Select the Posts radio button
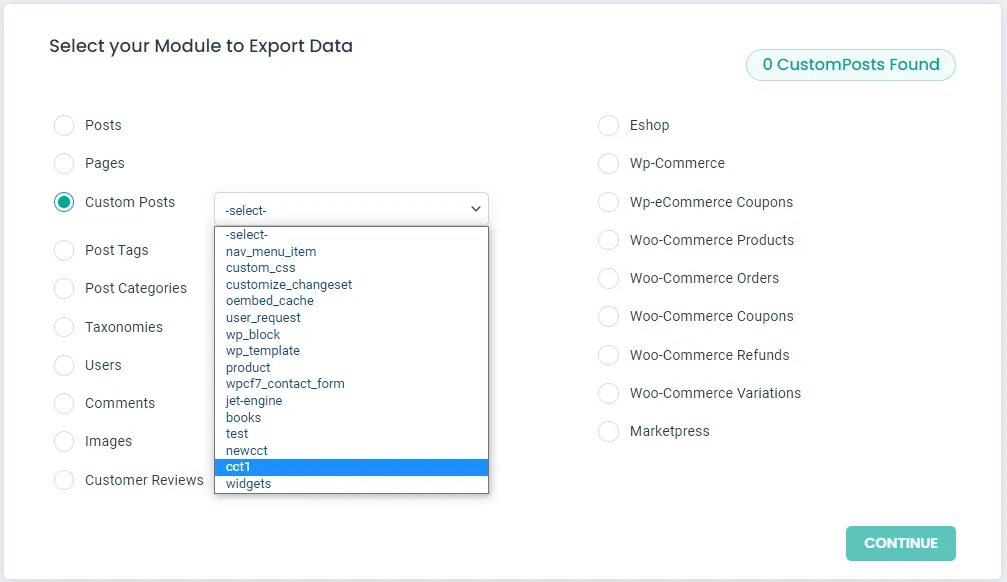Viewport: 1007px width, 582px height. (x=64, y=125)
